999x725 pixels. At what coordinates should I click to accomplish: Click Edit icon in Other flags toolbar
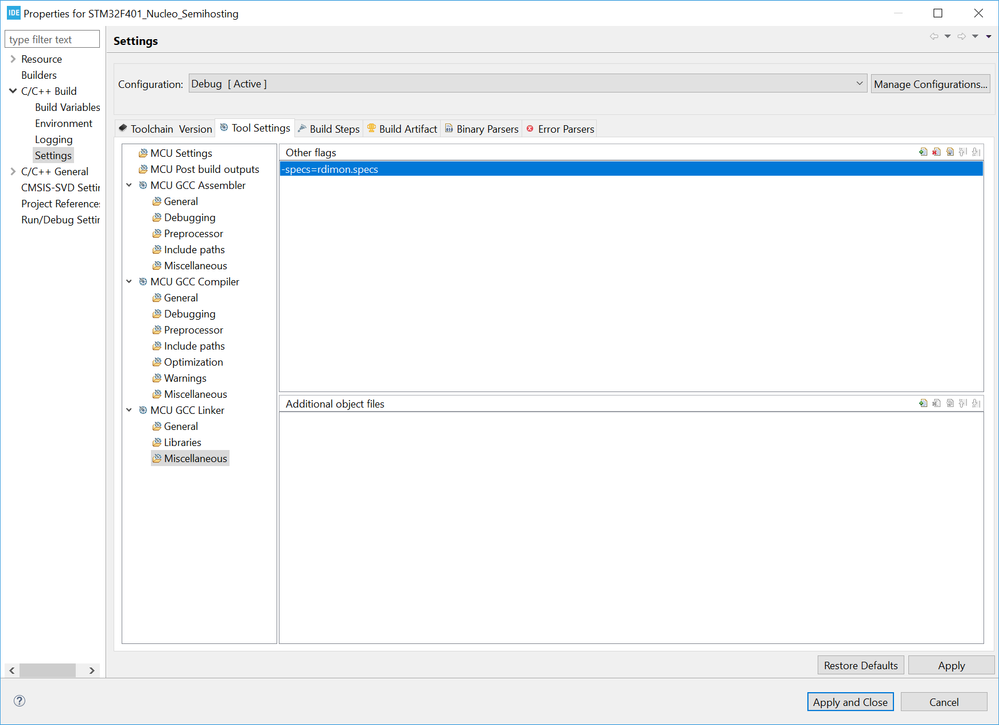point(950,153)
